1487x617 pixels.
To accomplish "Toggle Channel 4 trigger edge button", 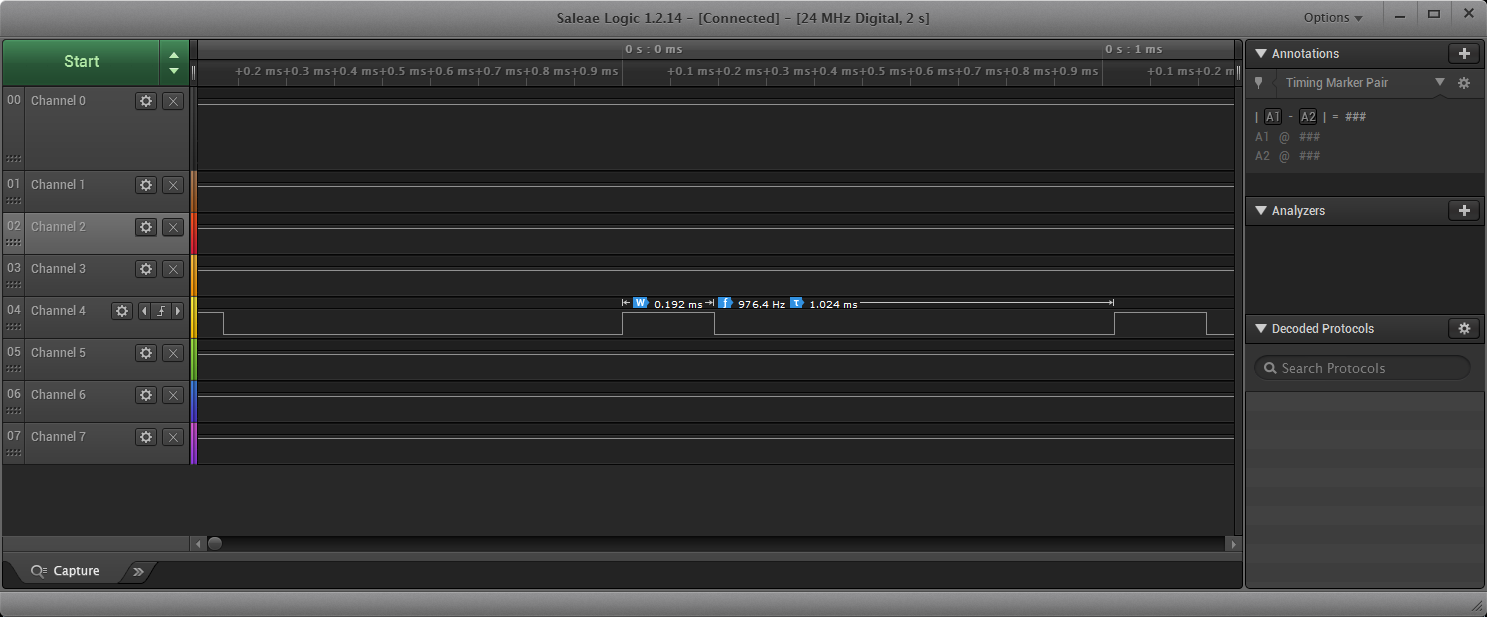I will (x=160, y=311).
